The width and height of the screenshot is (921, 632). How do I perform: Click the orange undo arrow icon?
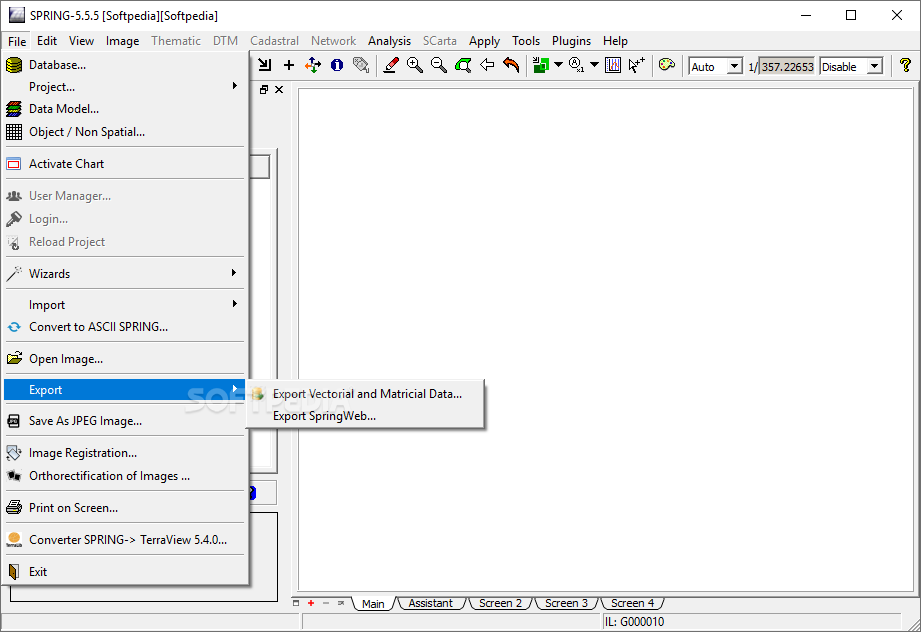[511, 65]
